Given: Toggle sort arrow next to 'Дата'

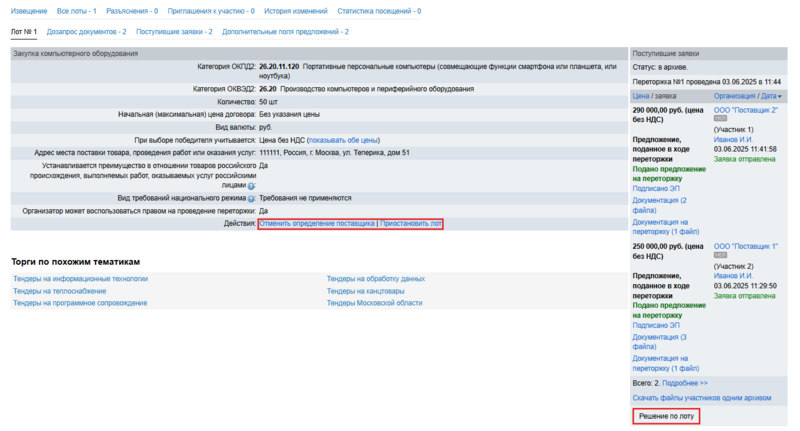Looking at the screenshot, I should (780, 96).
